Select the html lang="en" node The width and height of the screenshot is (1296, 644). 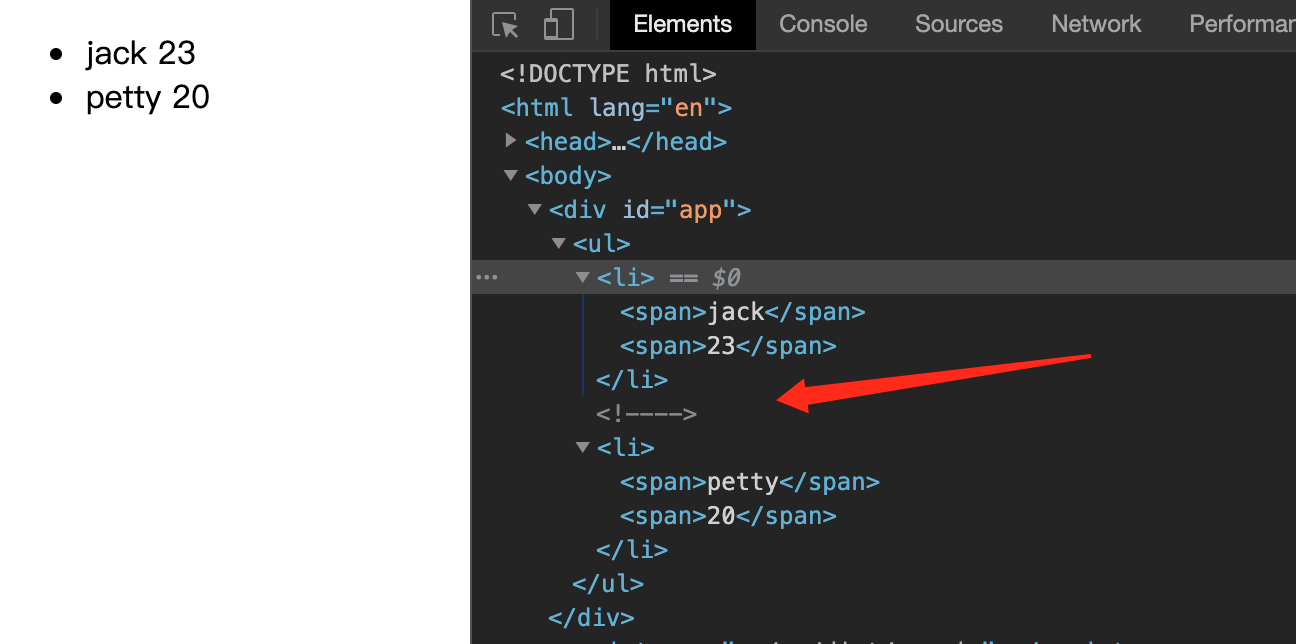click(617, 107)
